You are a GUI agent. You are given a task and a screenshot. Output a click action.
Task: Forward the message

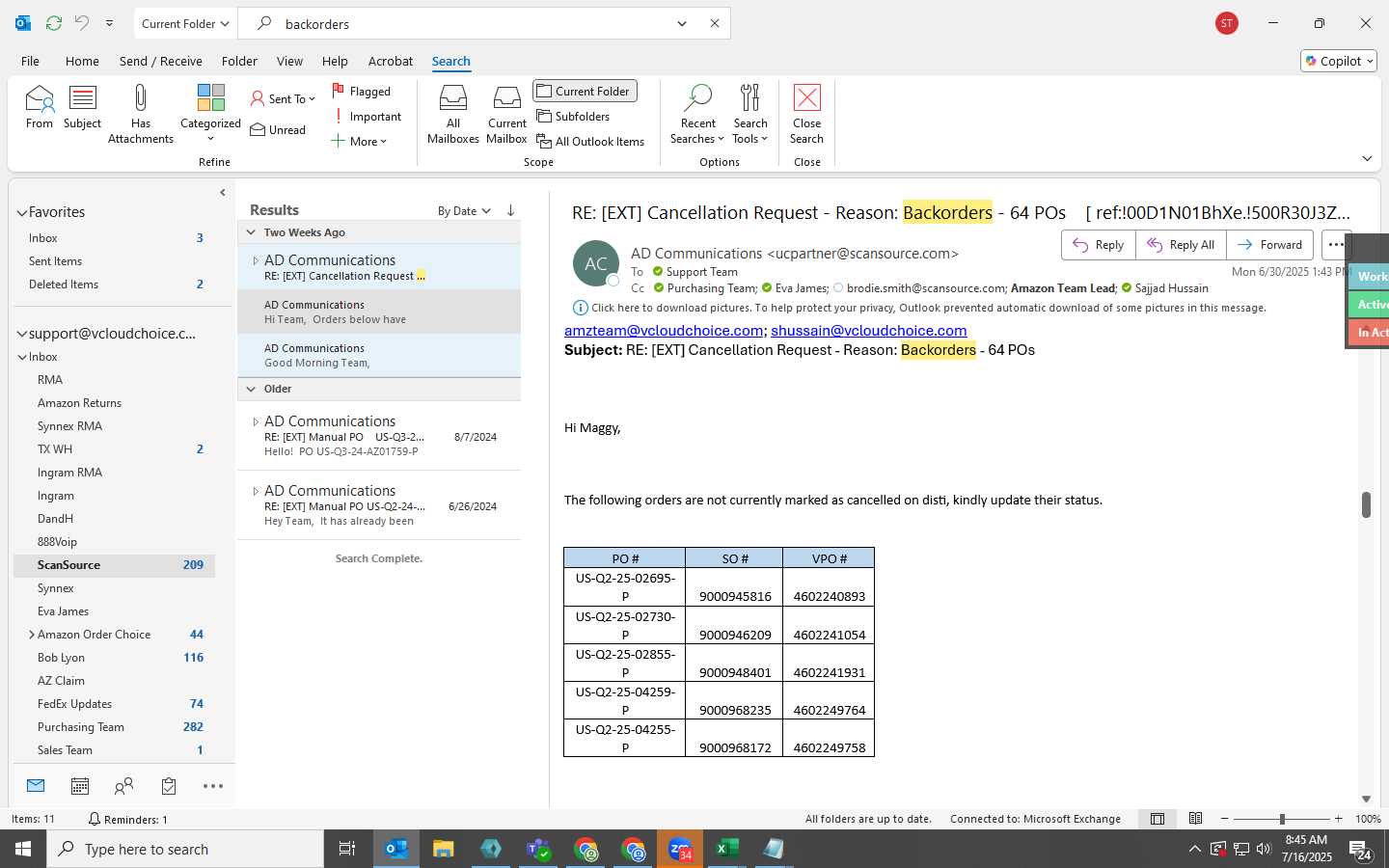(x=1269, y=245)
